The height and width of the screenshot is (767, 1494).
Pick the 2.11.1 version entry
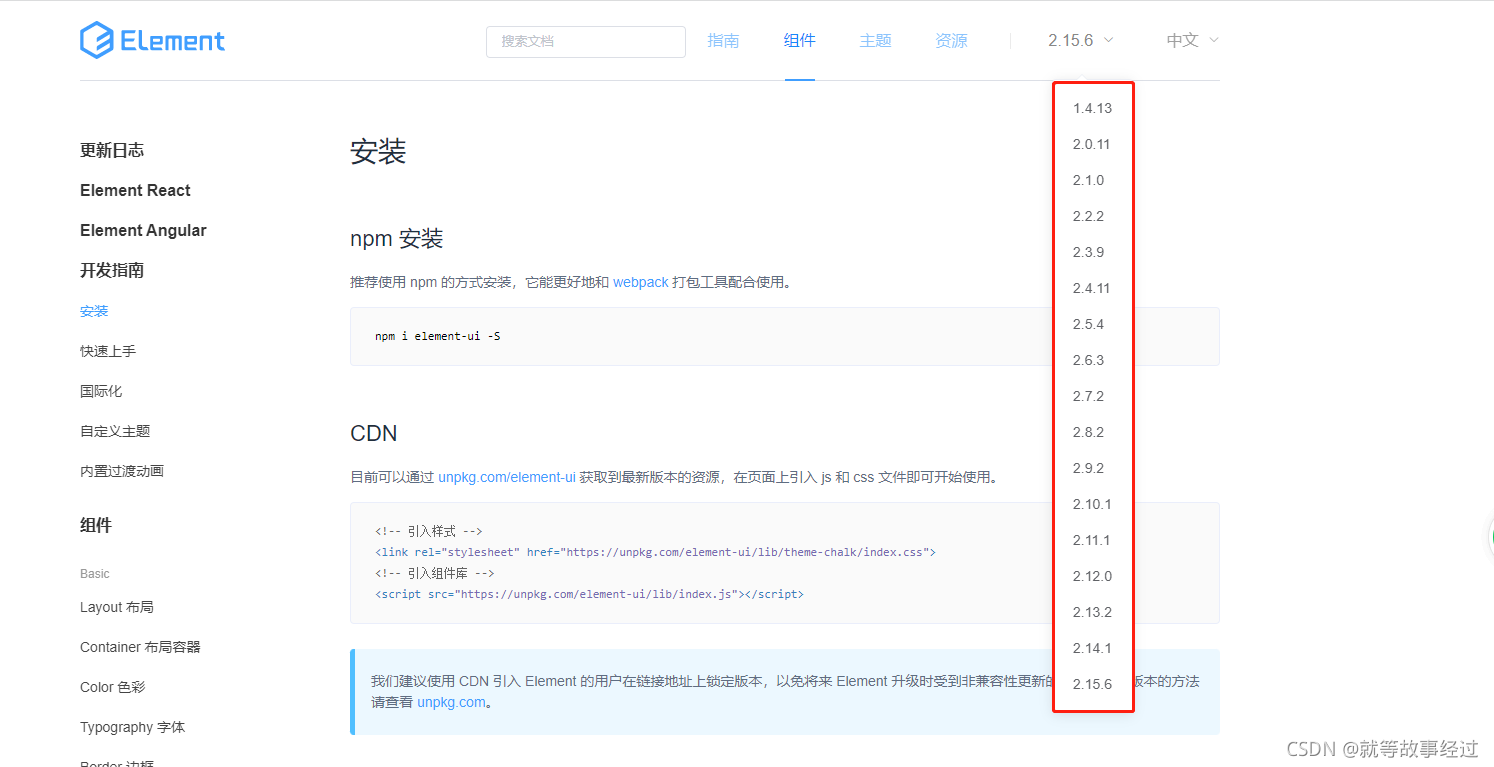click(x=1092, y=540)
